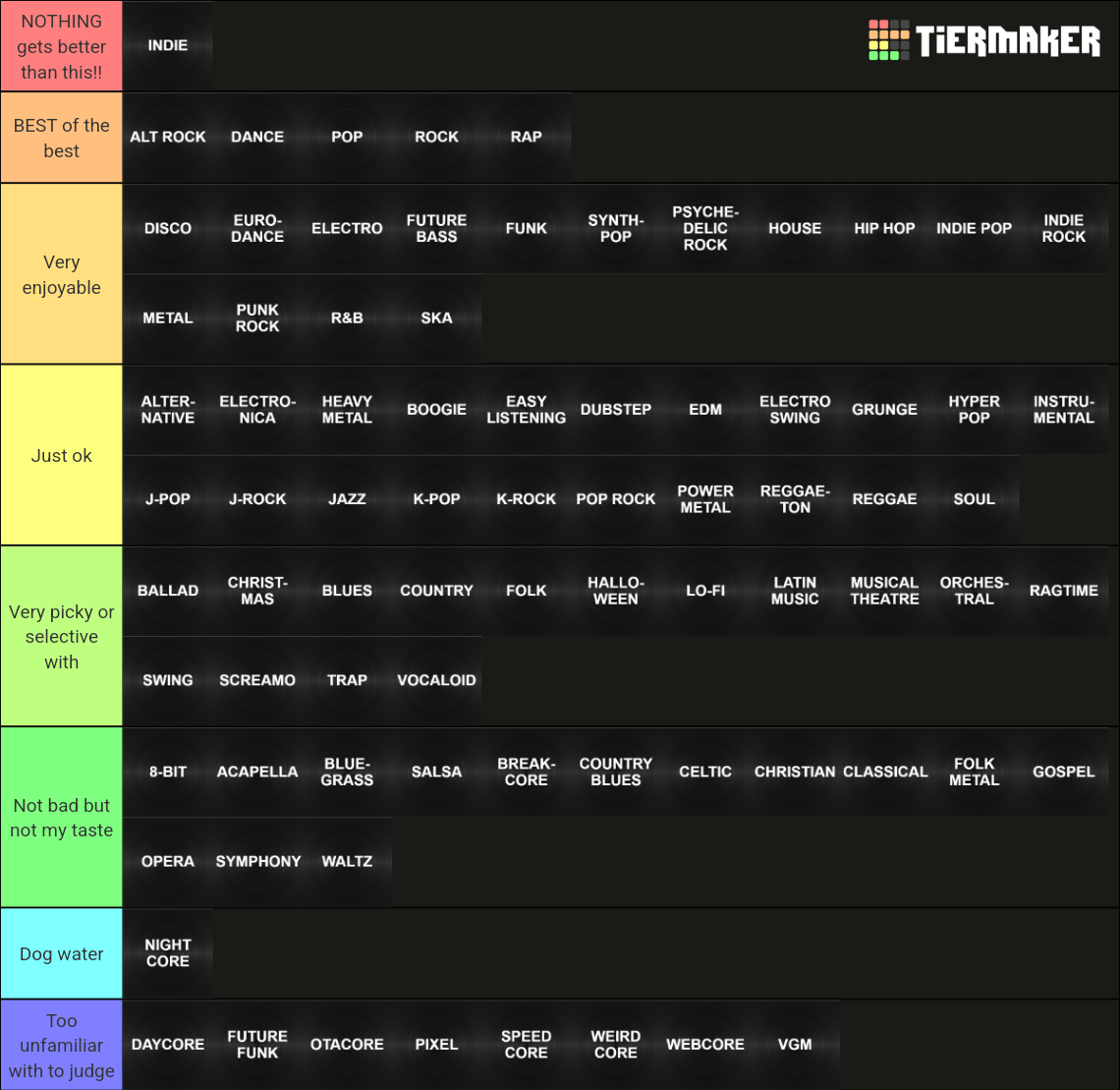1120x1090 pixels.
Task: Select the 'BEST of the best' tier label
Action: (61, 137)
